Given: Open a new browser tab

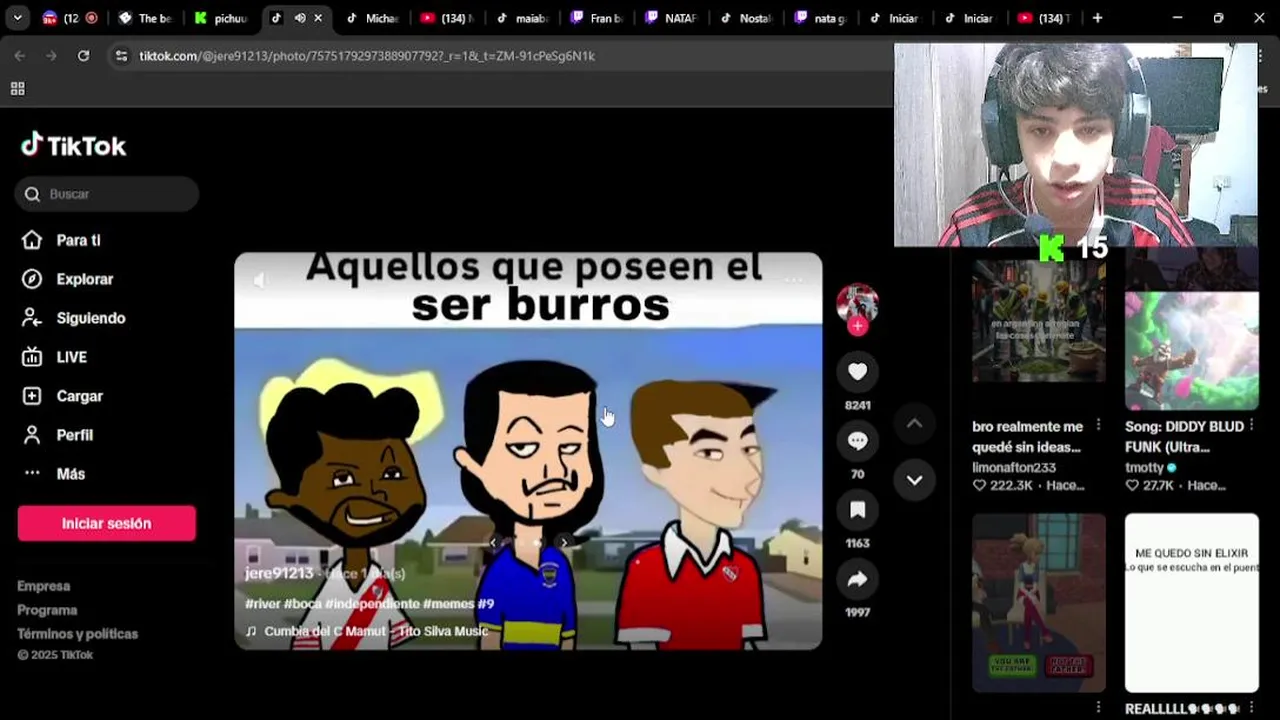Looking at the screenshot, I should 1097,18.
